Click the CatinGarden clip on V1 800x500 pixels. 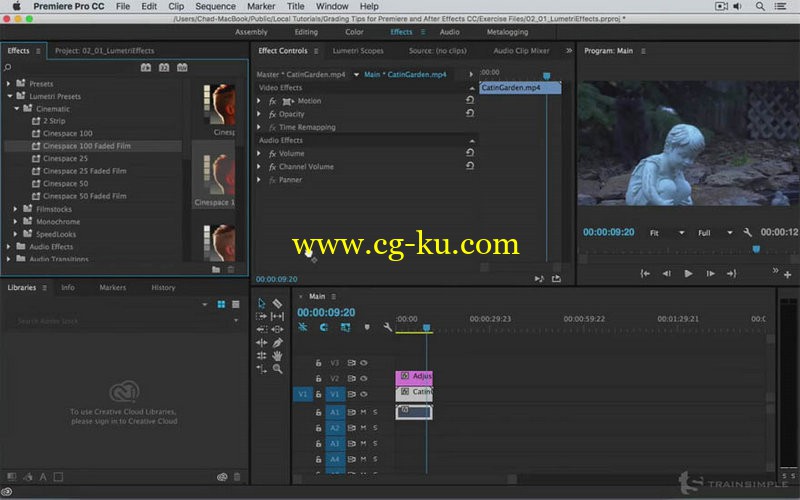(x=414, y=393)
